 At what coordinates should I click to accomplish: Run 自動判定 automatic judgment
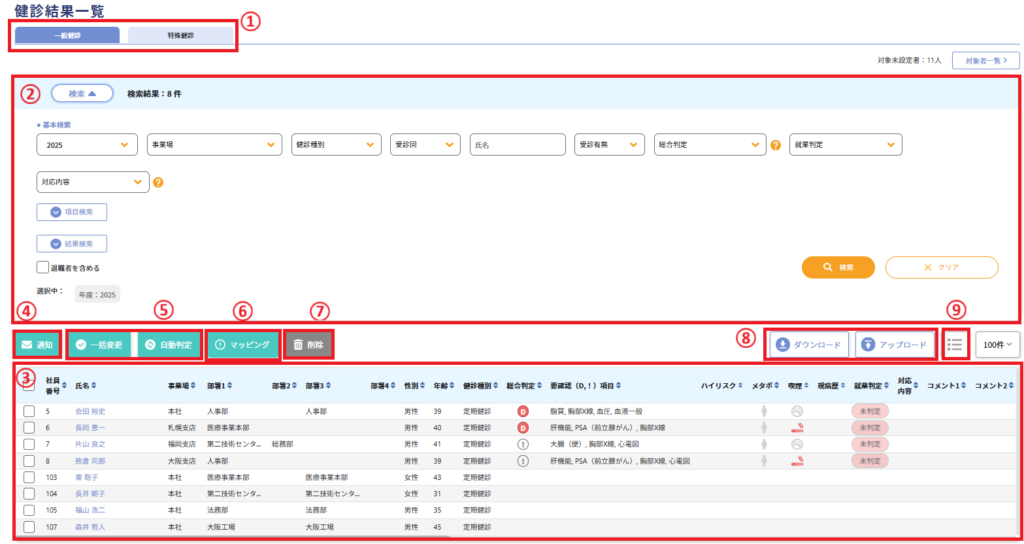(x=169, y=344)
